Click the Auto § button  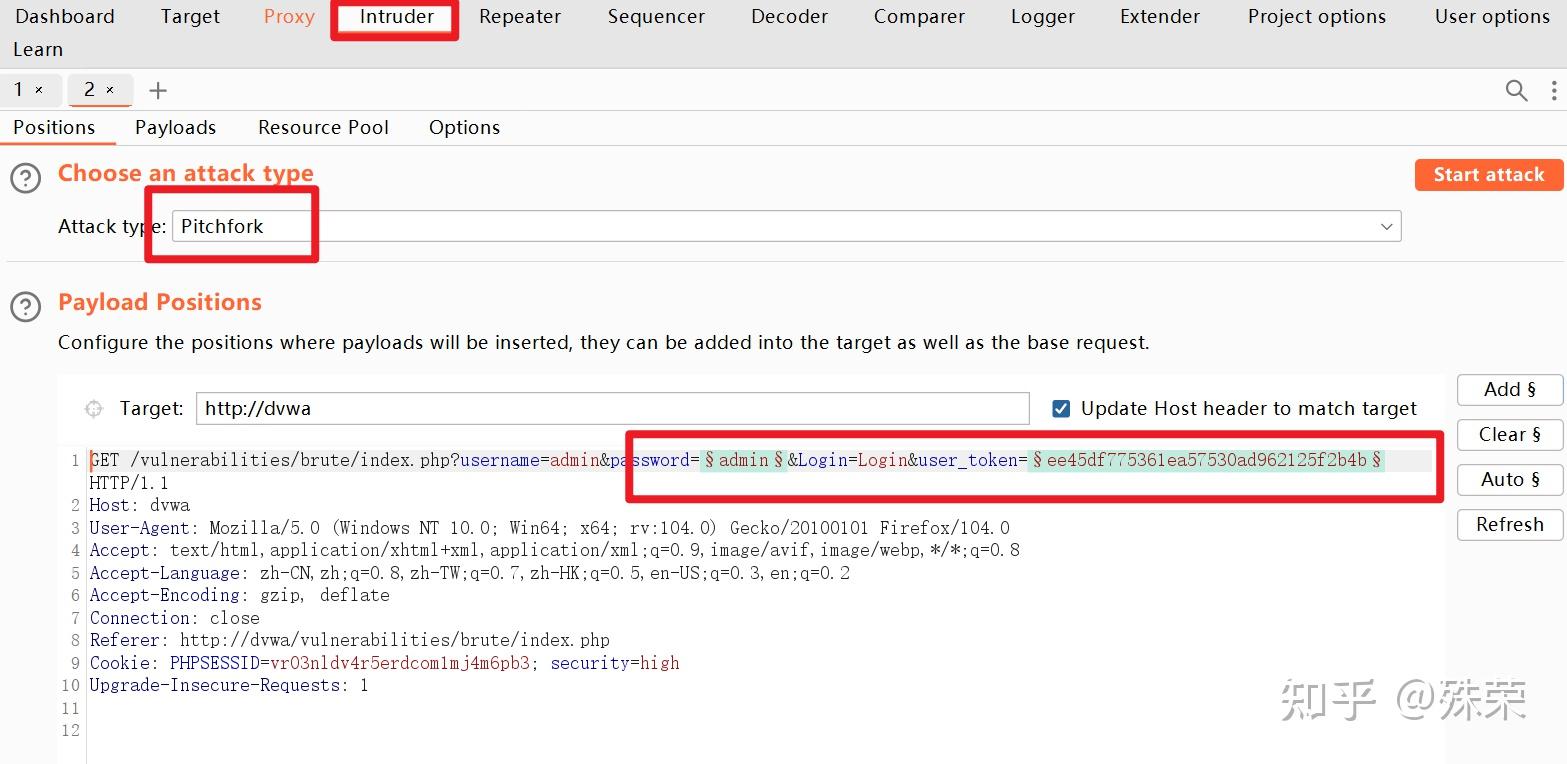tap(1510, 479)
